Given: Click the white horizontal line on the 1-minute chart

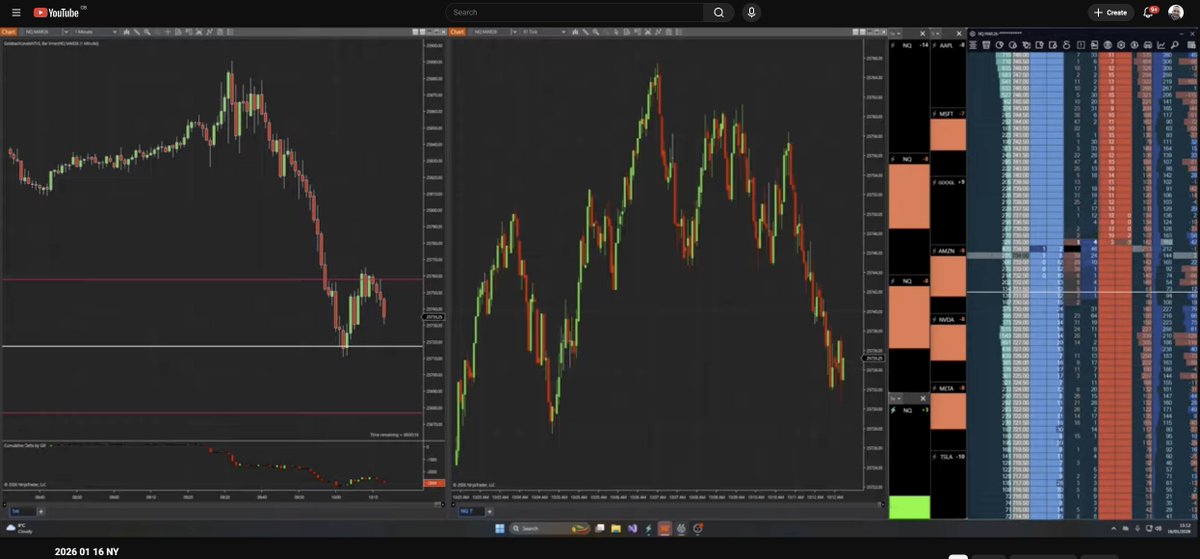Looking at the screenshot, I should (212, 346).
